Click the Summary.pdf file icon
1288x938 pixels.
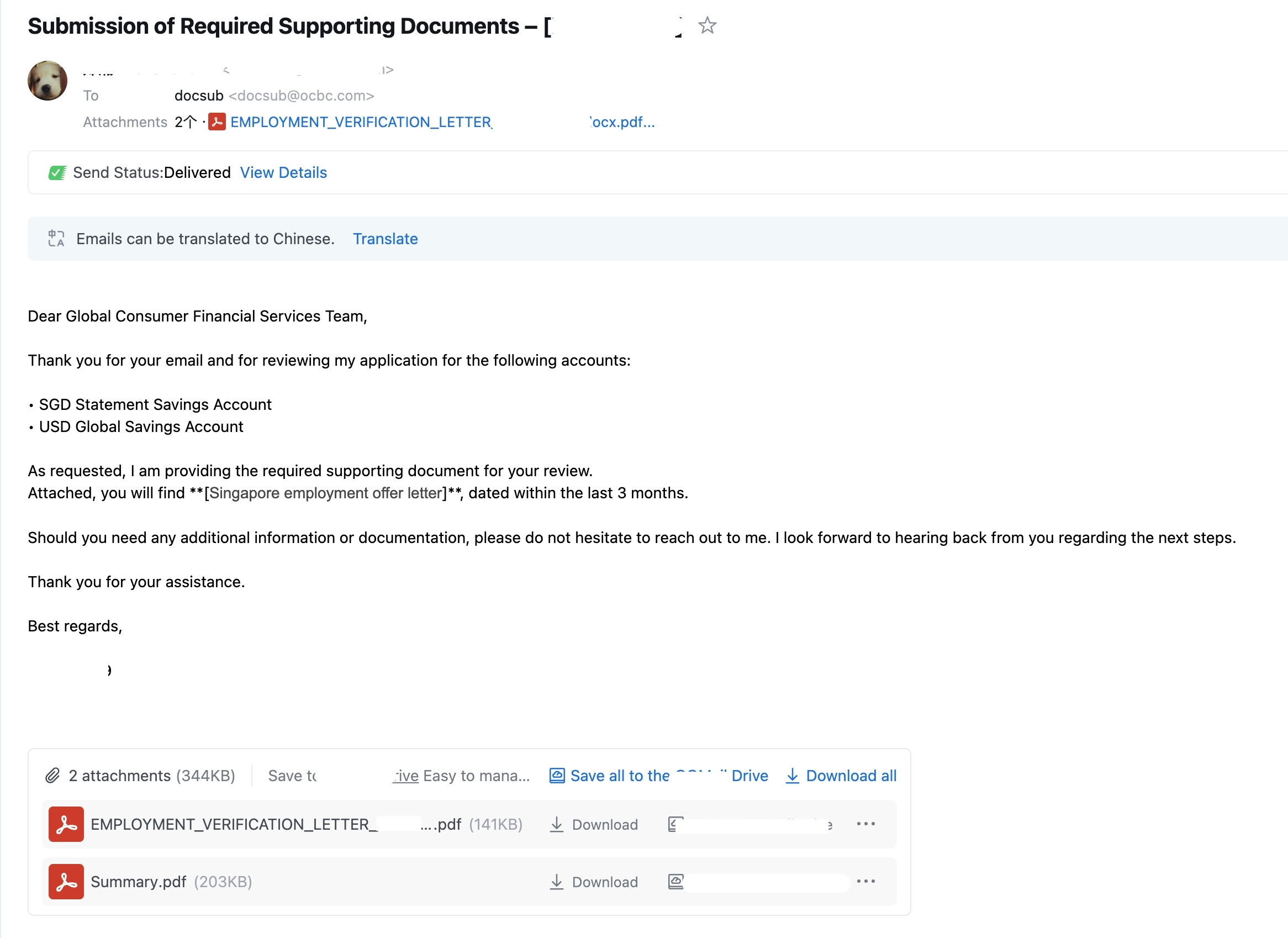coord(66,882)
